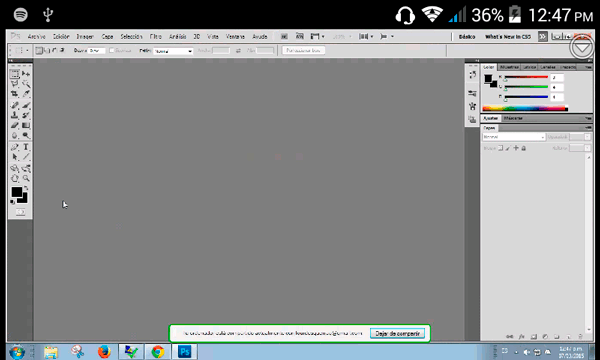Open the History panel icon in dock
The image size is (600, 360).
tap(473, 75)
